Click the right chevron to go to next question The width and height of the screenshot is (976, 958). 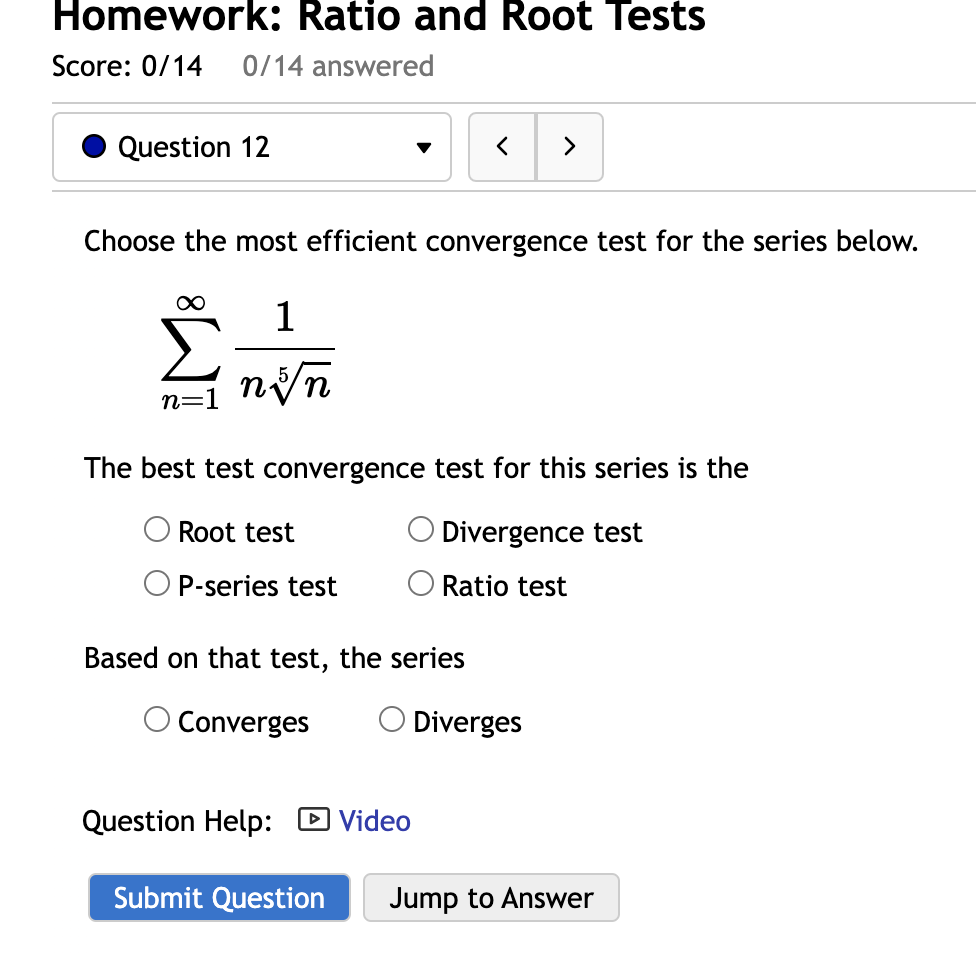[569, 146]
